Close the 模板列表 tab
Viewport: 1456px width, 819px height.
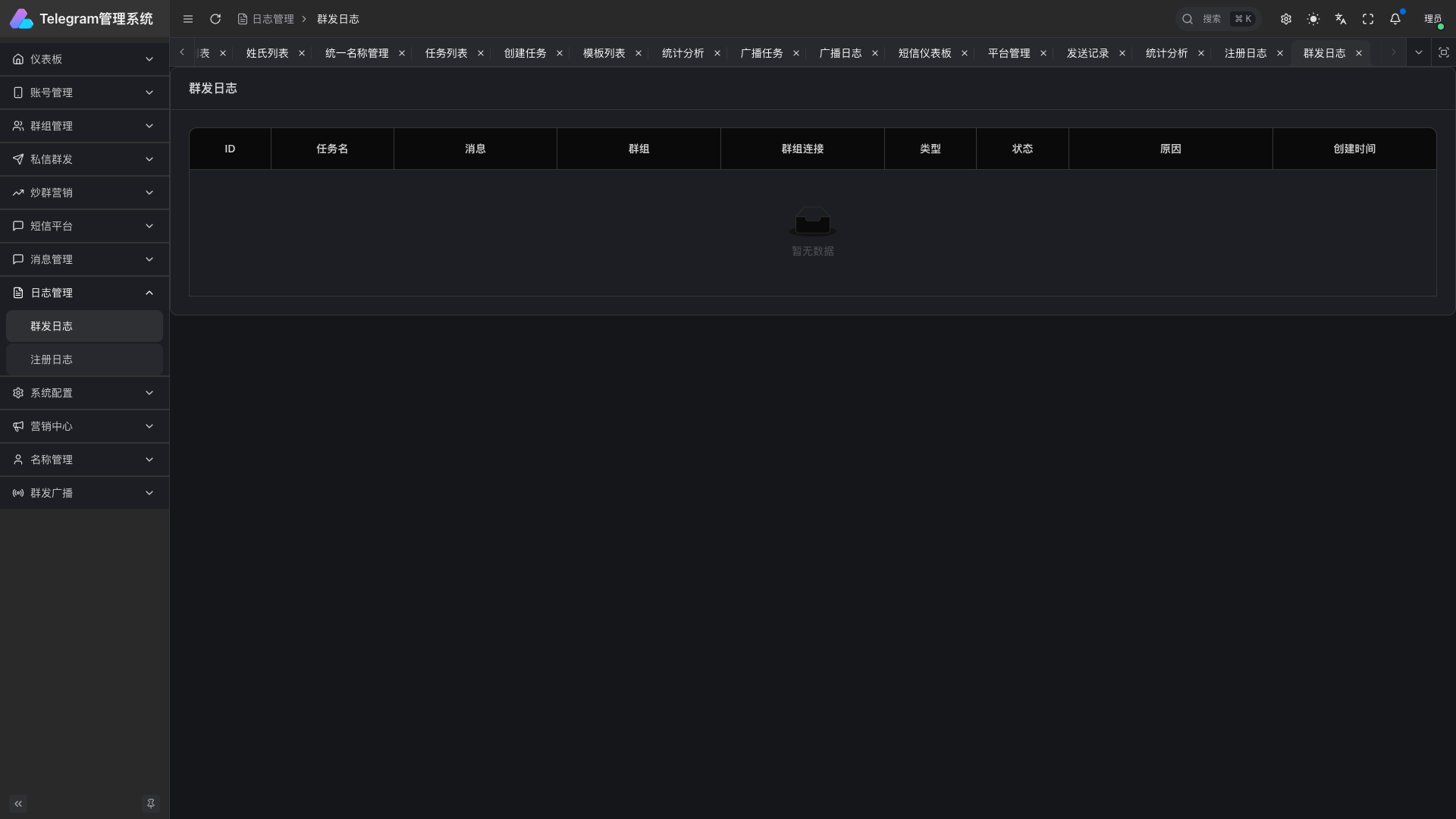tap(639, 53)
